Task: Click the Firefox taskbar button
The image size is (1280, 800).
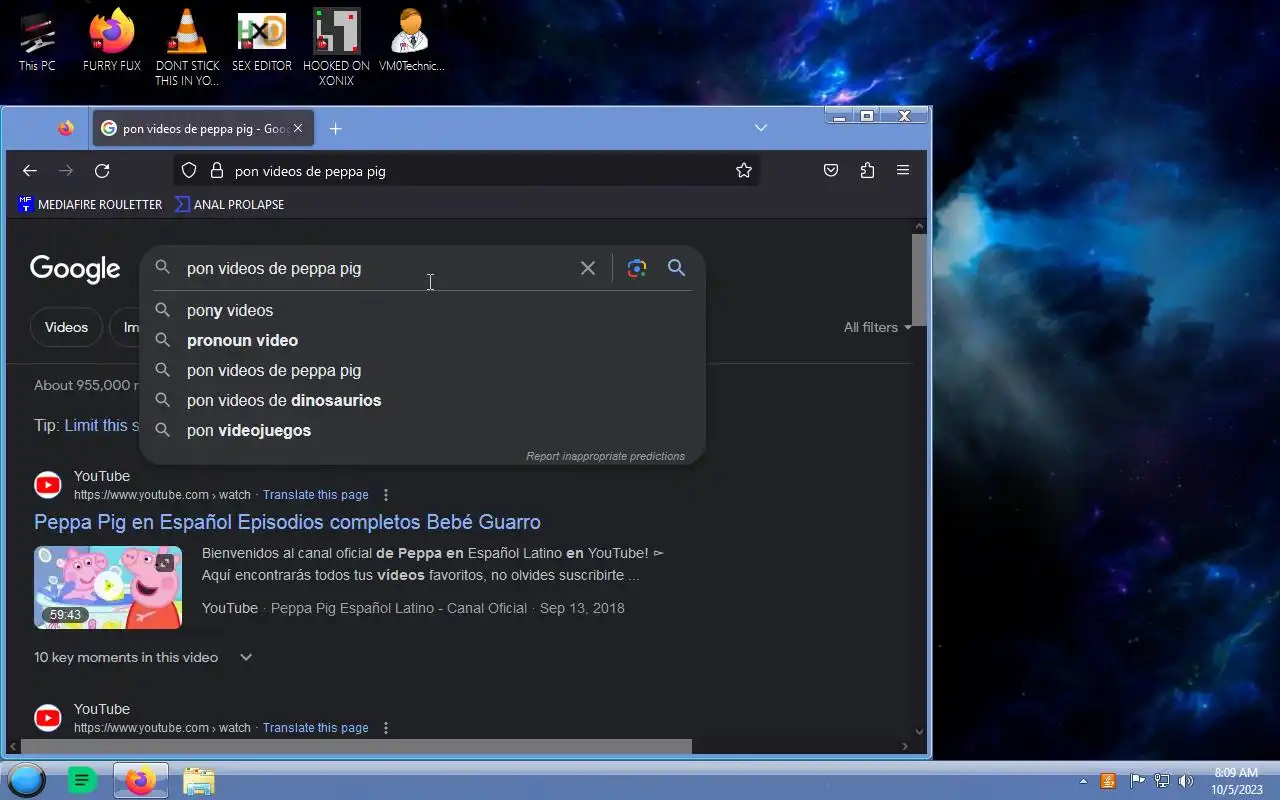Action: pyautogui.click(x=141, y=780)
